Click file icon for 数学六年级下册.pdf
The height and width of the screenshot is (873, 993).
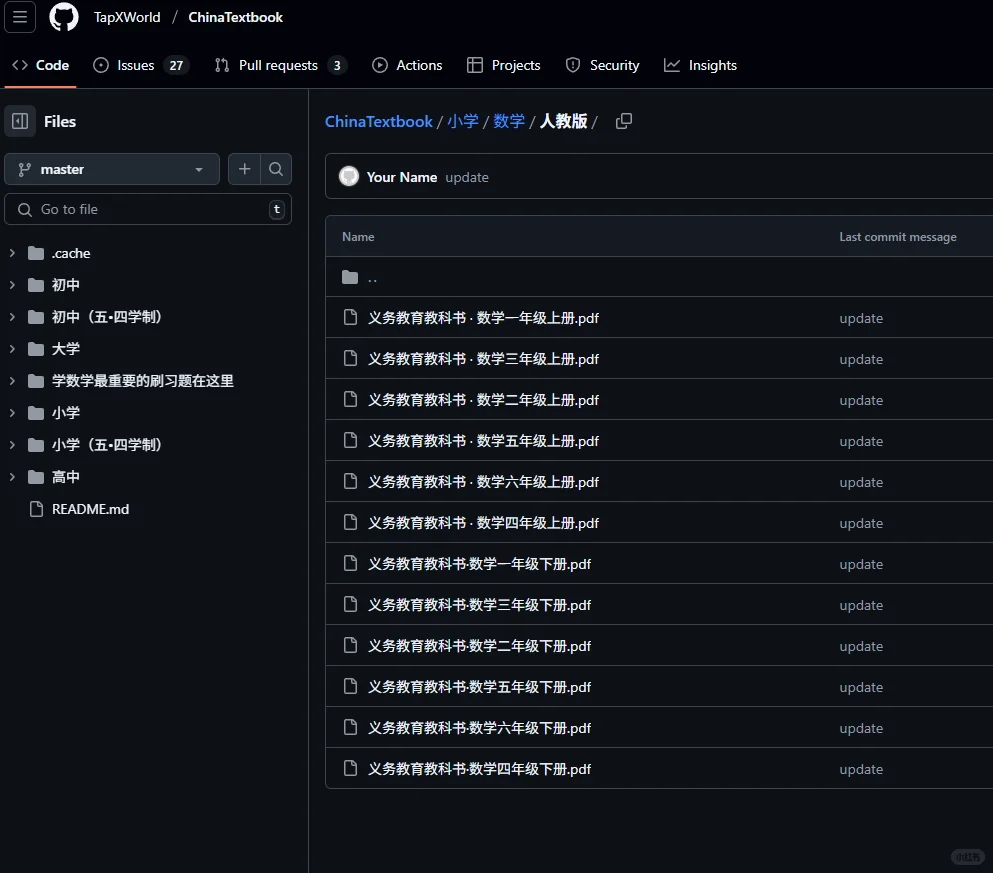(x=350, y=727)
